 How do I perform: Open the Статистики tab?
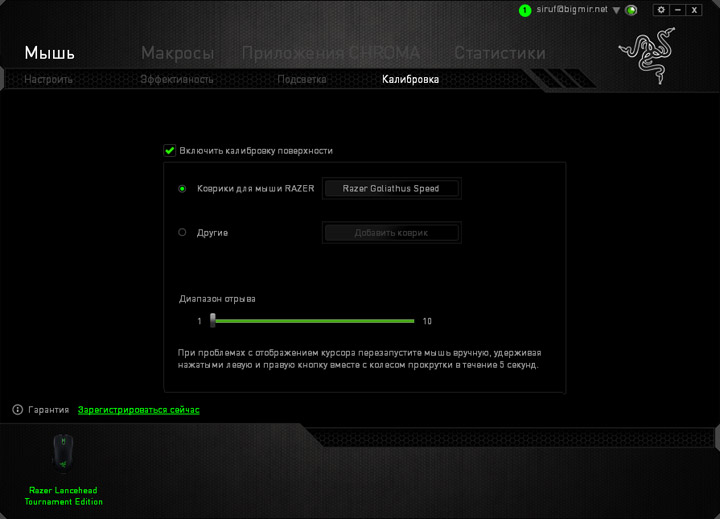pyautogui.click(x=500, y=53)
